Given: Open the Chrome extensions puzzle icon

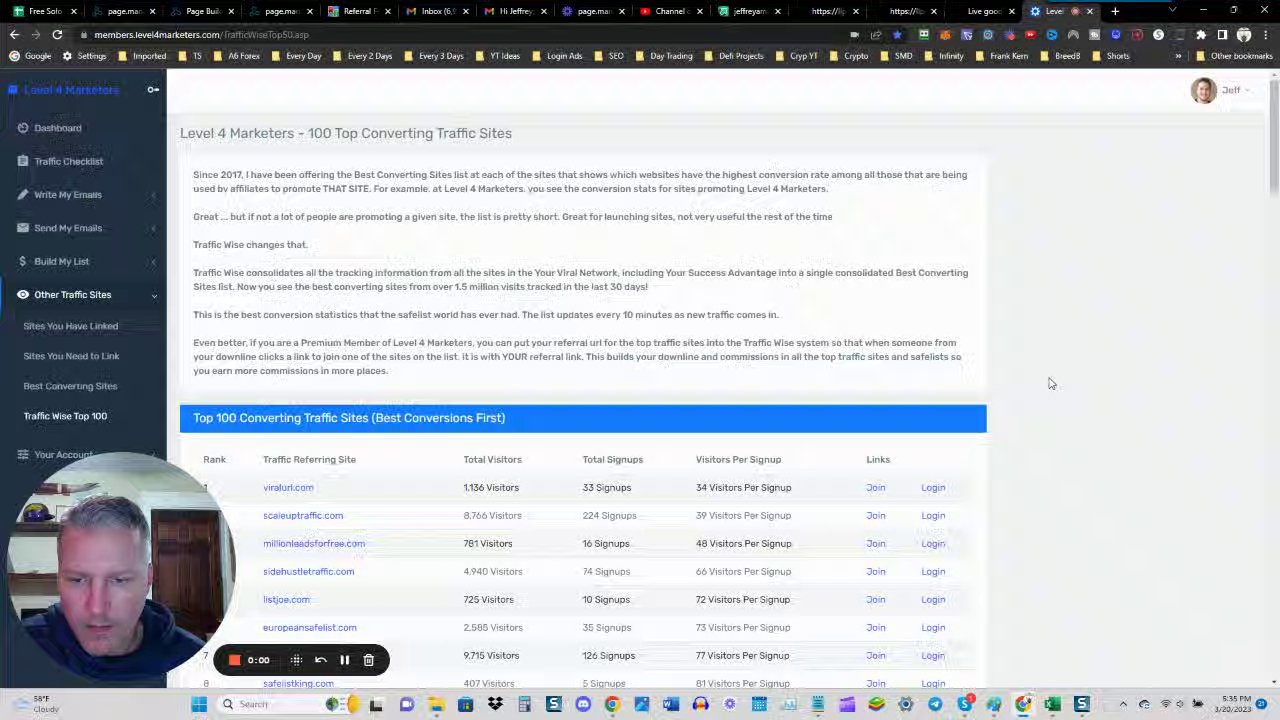Looking at the screenshot, I should point(1201,35).
